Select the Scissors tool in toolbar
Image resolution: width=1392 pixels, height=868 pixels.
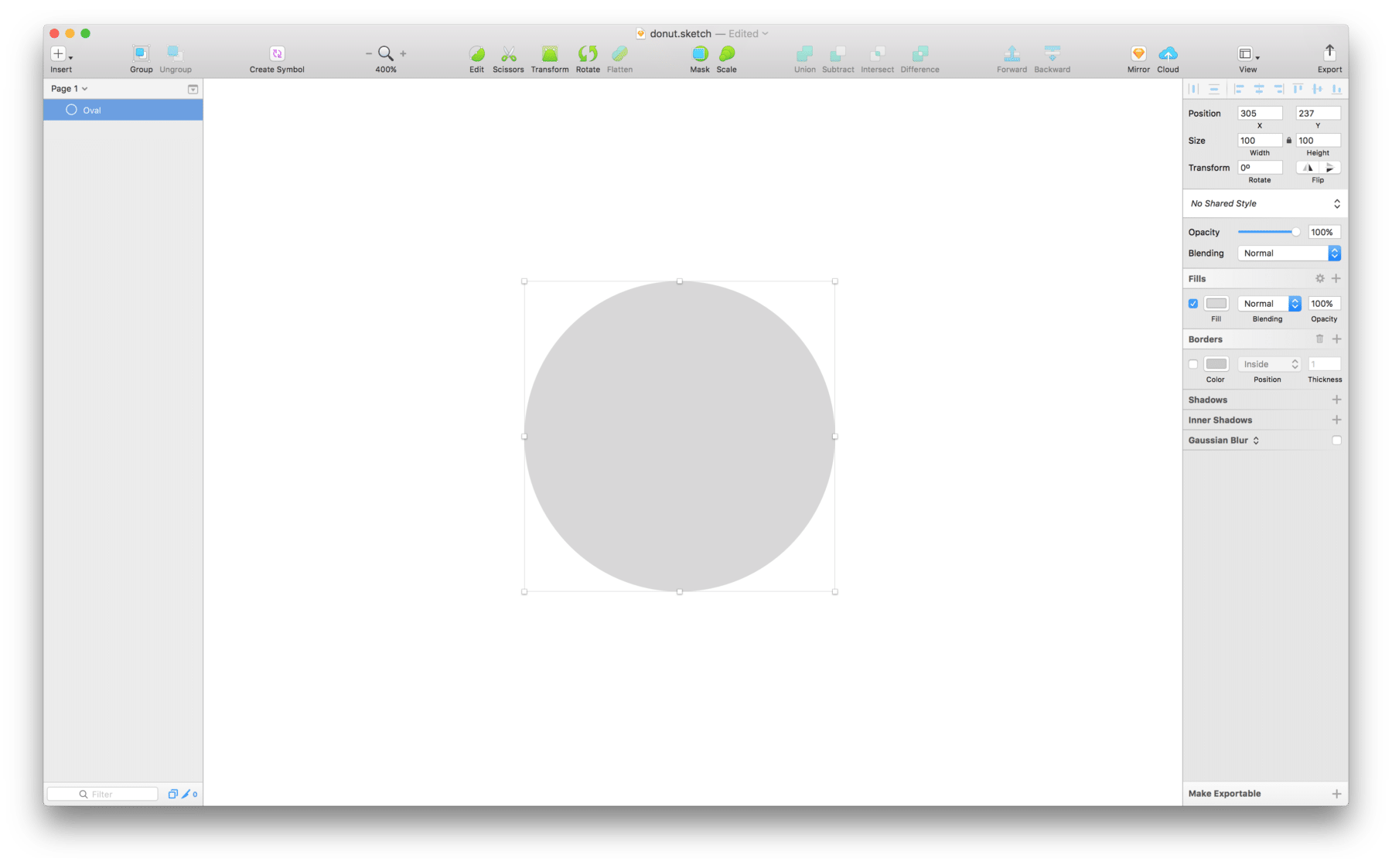[x=508, y=54]
